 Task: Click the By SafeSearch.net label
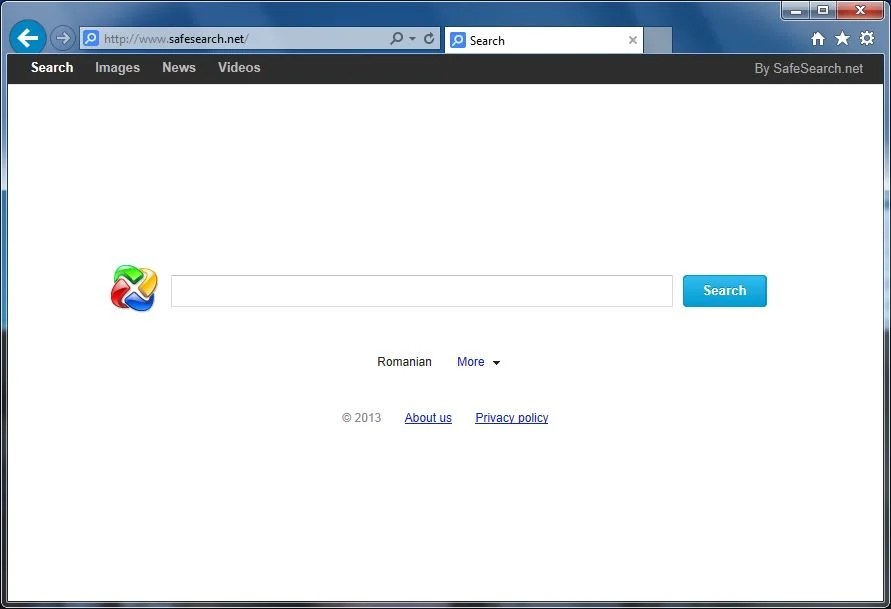809,69
